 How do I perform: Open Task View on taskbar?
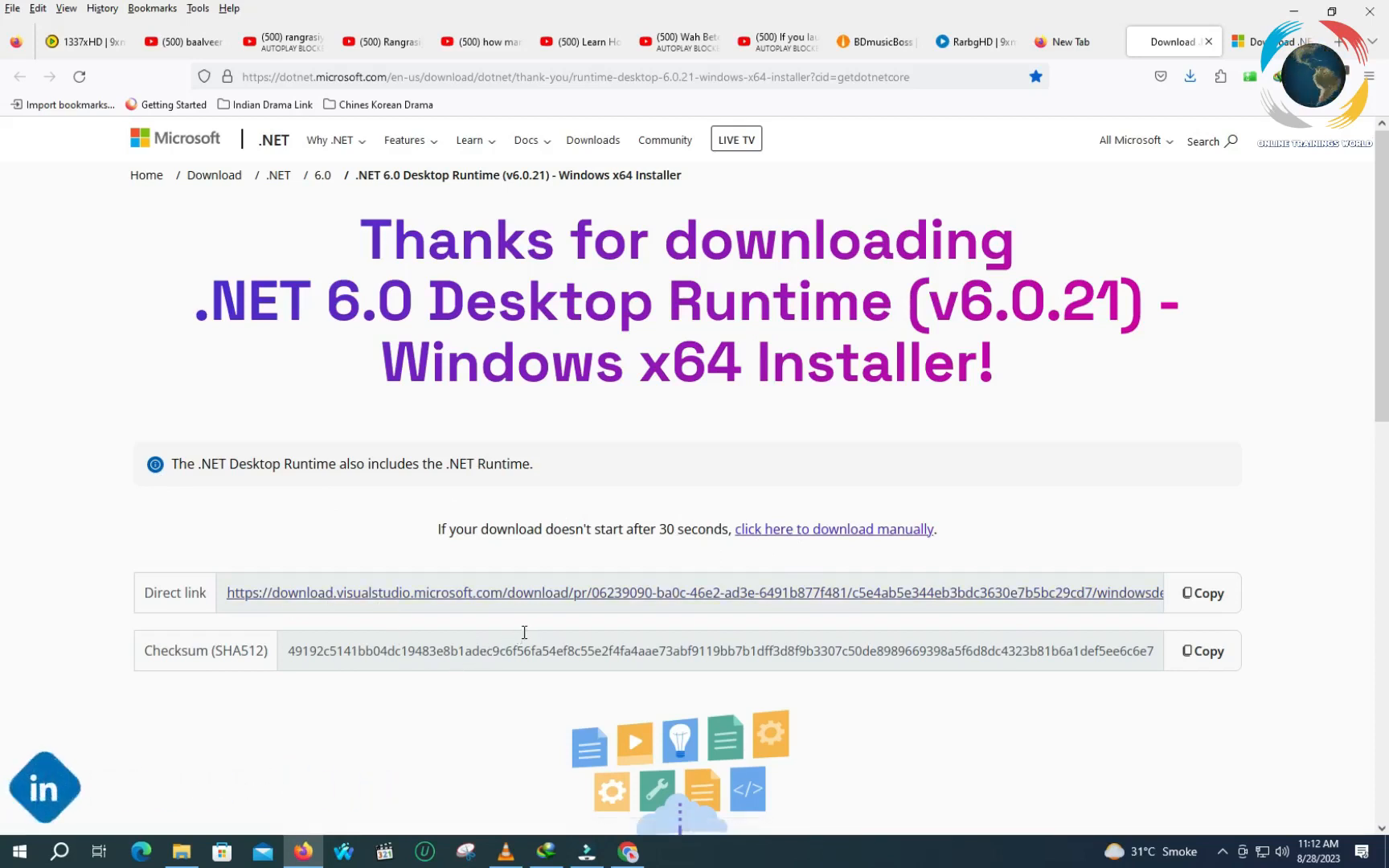pyautogui.click(x=100, y=851)
